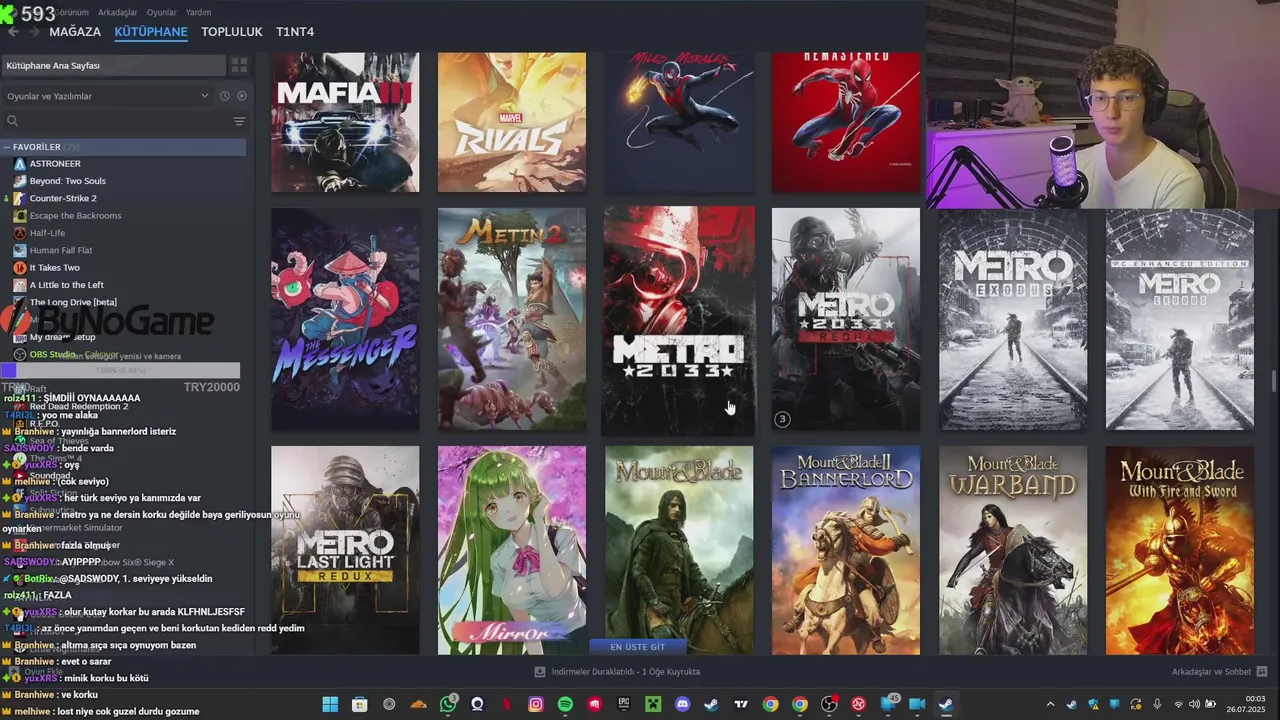Open the Spider-Man Remastered cover

846,122
